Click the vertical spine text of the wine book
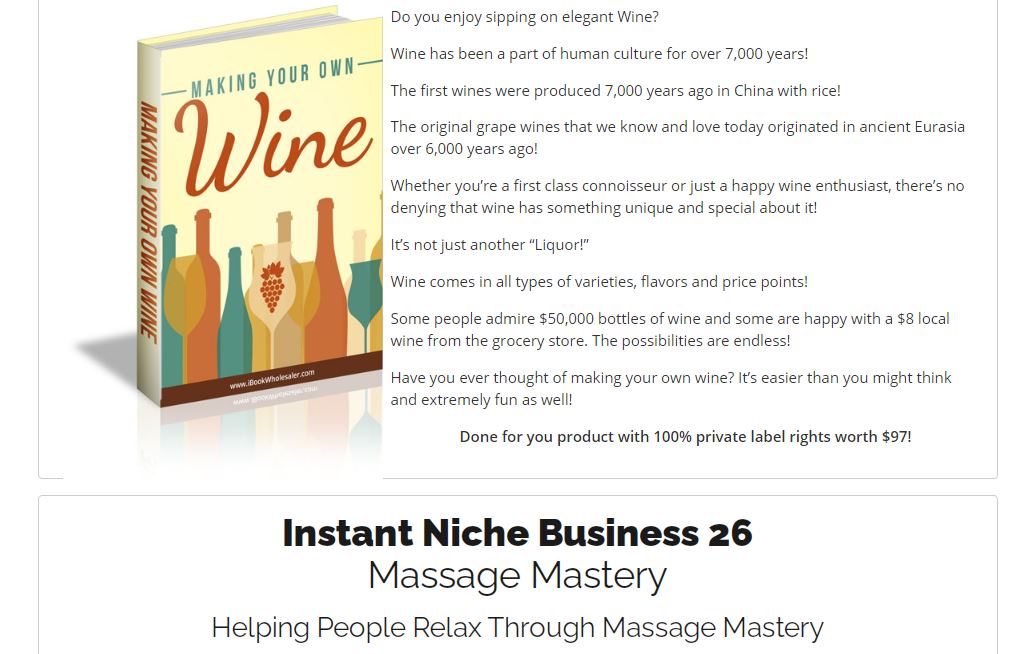The width and height of the screenshot is (1034, 654). point(148,222)
